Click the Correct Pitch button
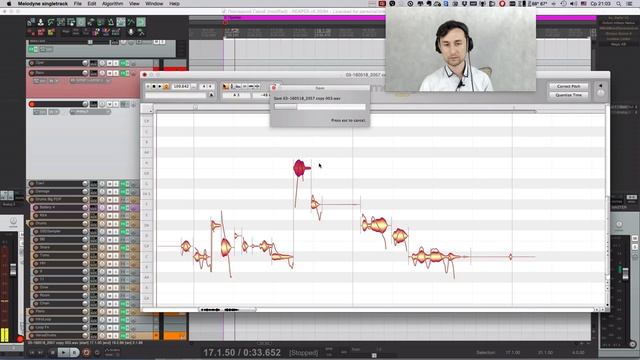 click(569, 87)
